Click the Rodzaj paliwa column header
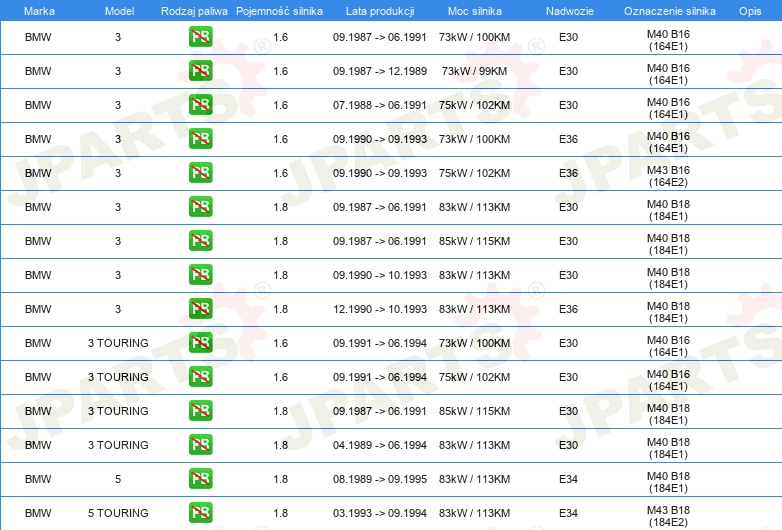Screen dimensions: 782x530 [194, 11]
